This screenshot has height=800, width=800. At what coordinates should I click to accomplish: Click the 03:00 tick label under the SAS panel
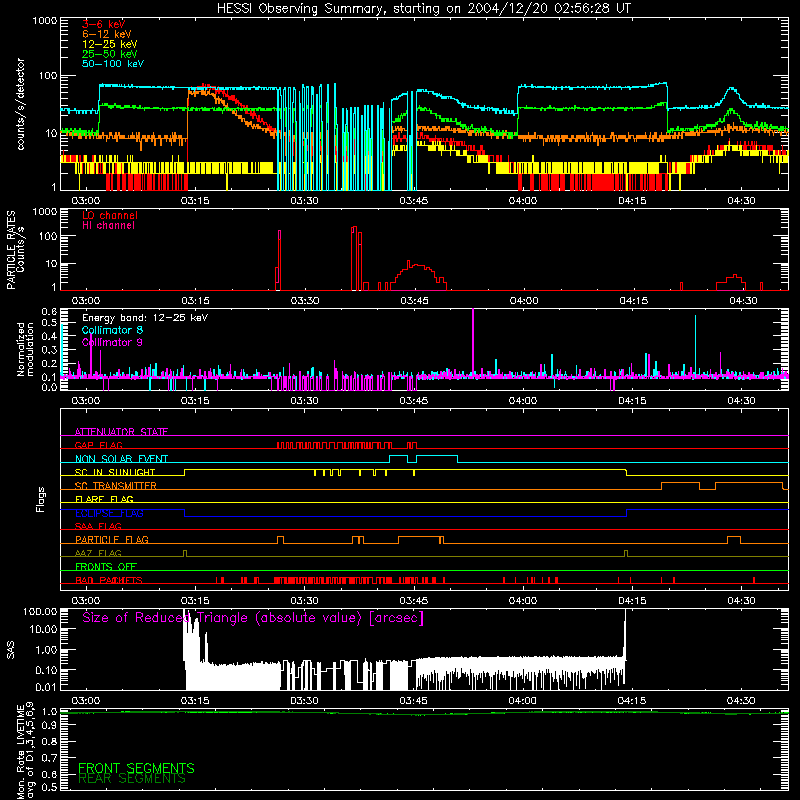(85, 701)
